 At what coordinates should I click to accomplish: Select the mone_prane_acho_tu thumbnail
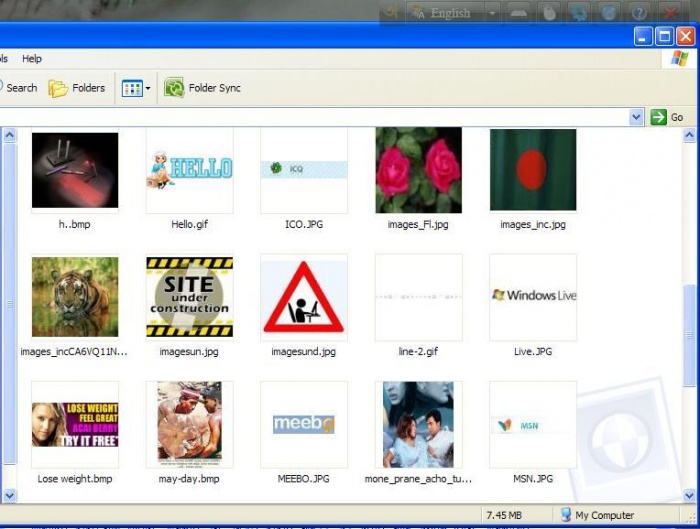(419, 424)
